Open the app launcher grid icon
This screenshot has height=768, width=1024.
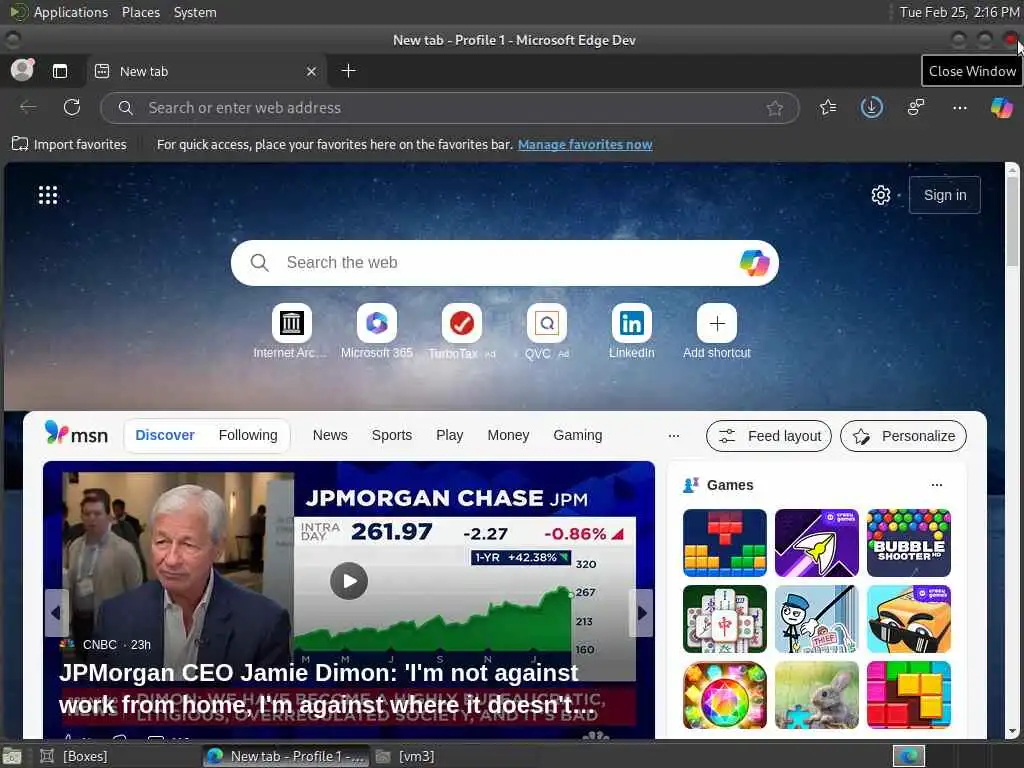pos(48,195)
